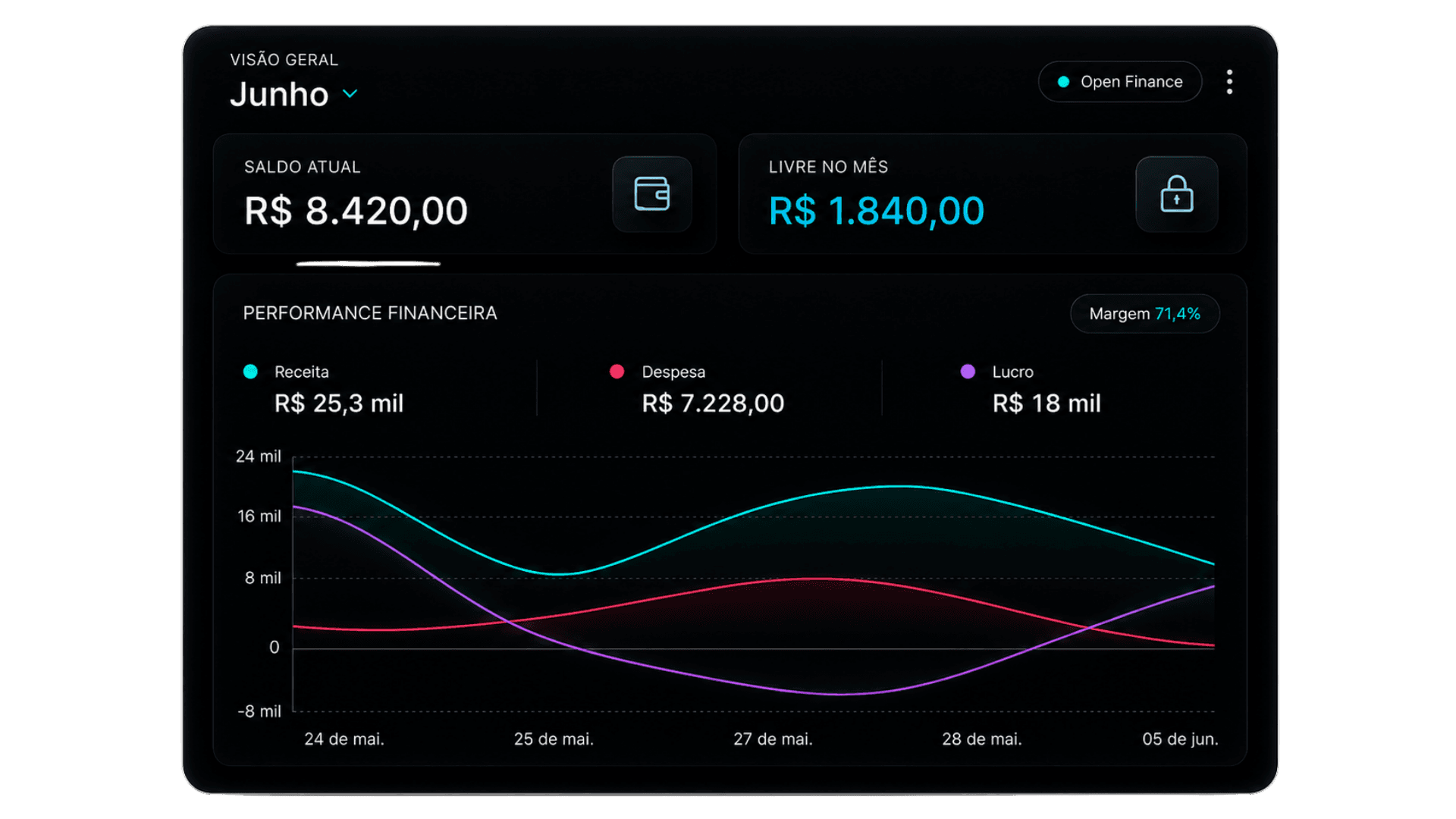This screenshot has height=819, width=1456.
Task: Click the white indicator bar under Saldo Atual
Action: 369,264
